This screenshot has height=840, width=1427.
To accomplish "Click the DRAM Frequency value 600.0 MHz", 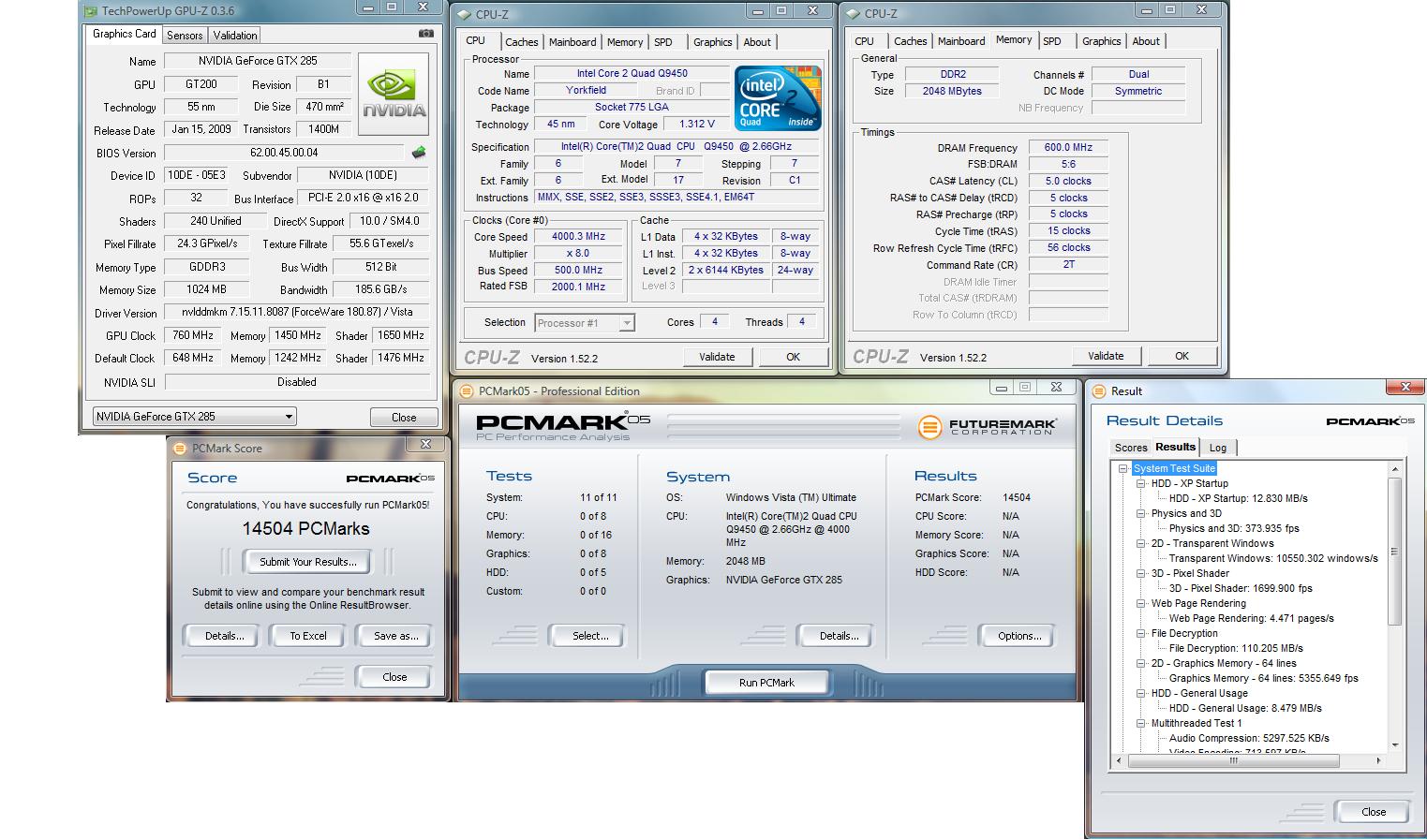I will coord(1068,148).
